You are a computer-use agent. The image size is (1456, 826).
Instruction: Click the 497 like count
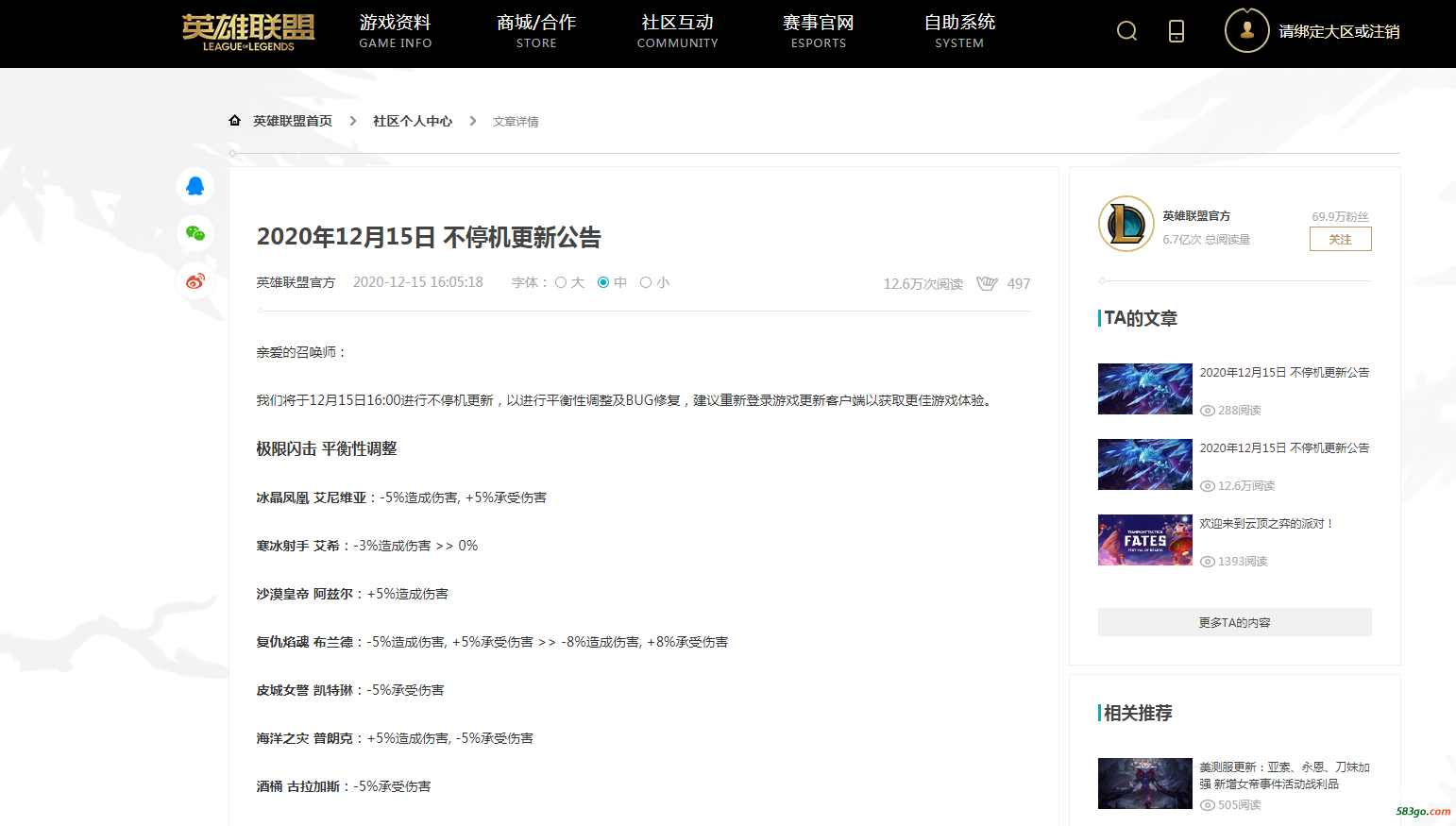tap(1019, 283)
